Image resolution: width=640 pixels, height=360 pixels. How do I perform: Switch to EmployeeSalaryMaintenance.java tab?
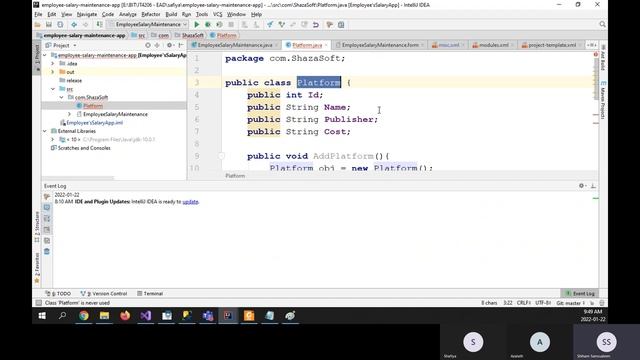tap(235, 45)
